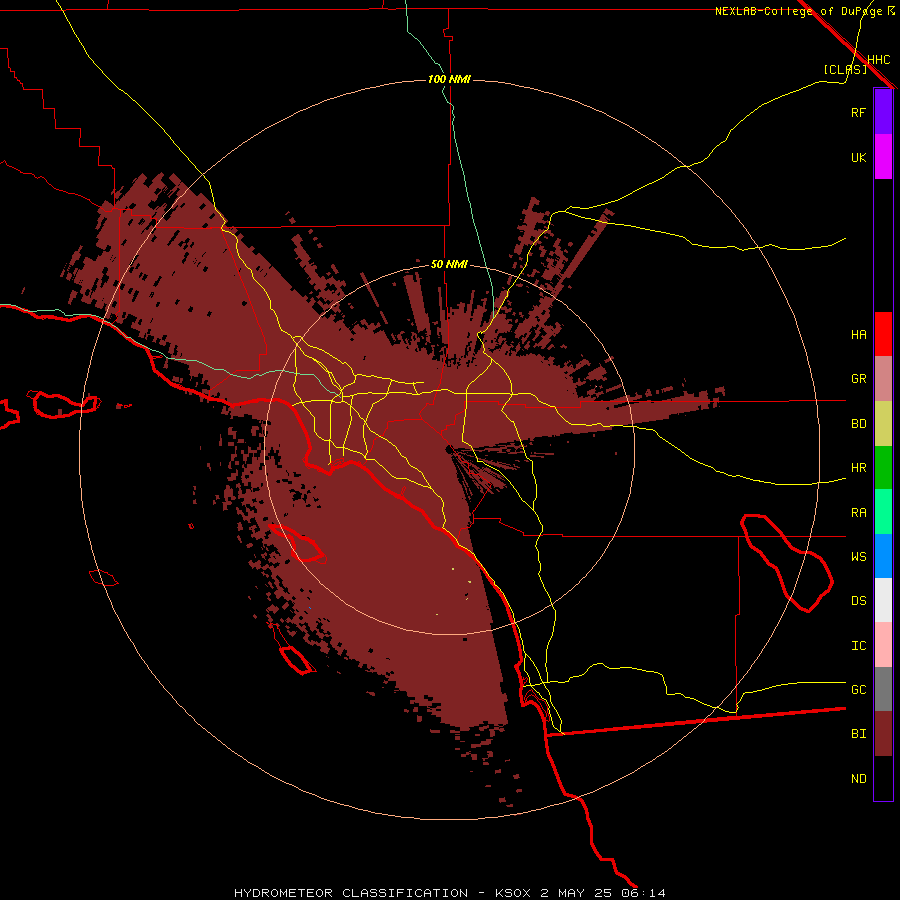Image resolution: width=900 pixels, height=900 pixels.
Task: Click the BI legend label
Action: point(859,734)
